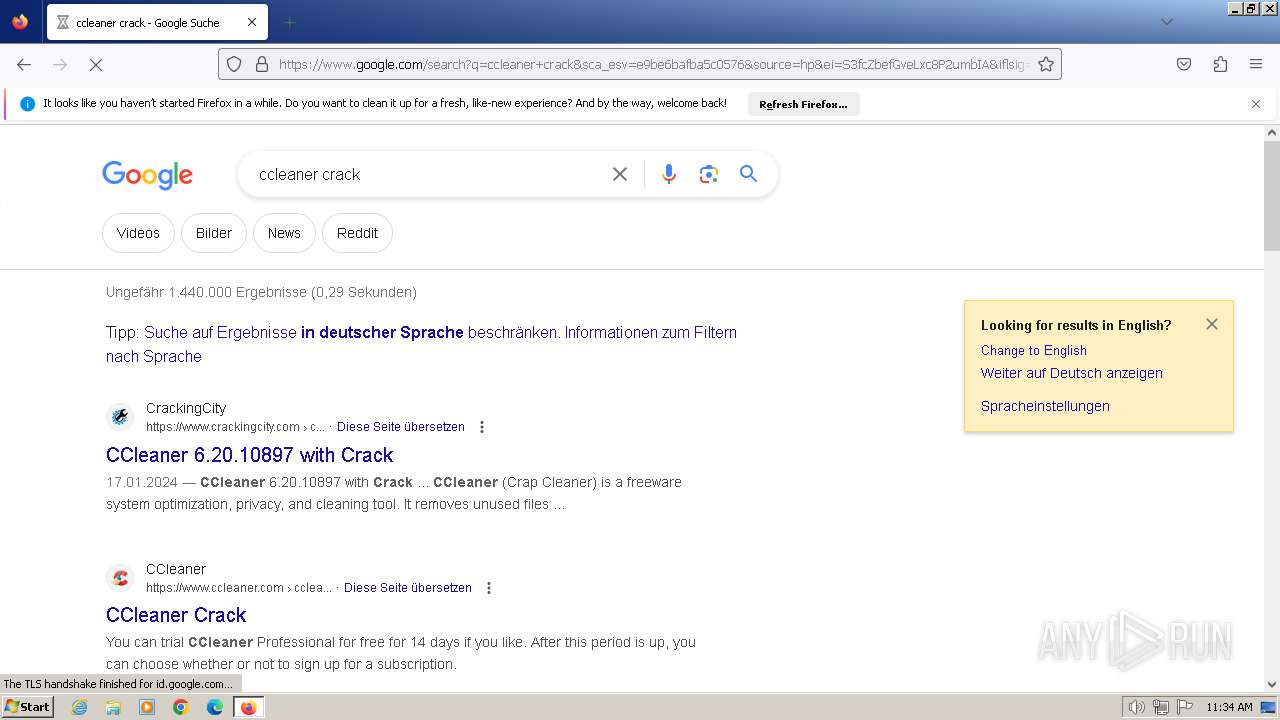This screenshot has height=720, width=1280.
Task: Click the Google logo
Action: pos(147,175)
